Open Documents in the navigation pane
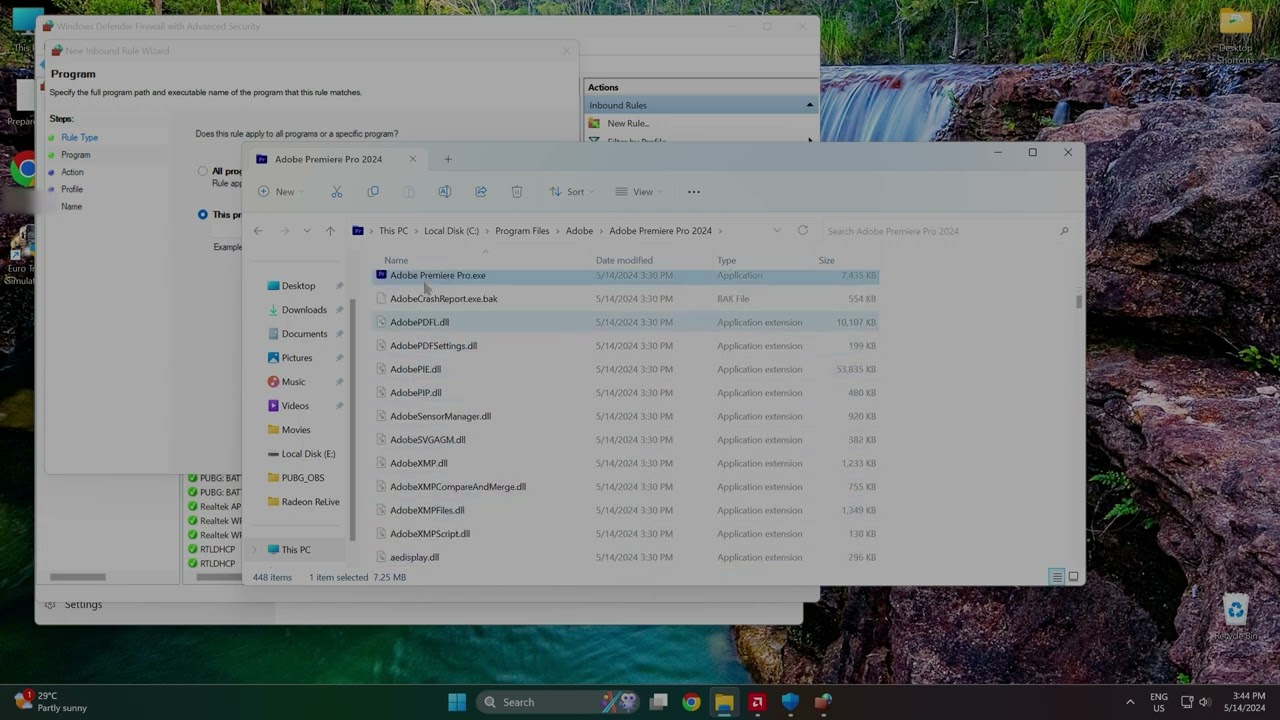Screen dimensions: 1280x720 pyautogui.click(x=304, y=334)
